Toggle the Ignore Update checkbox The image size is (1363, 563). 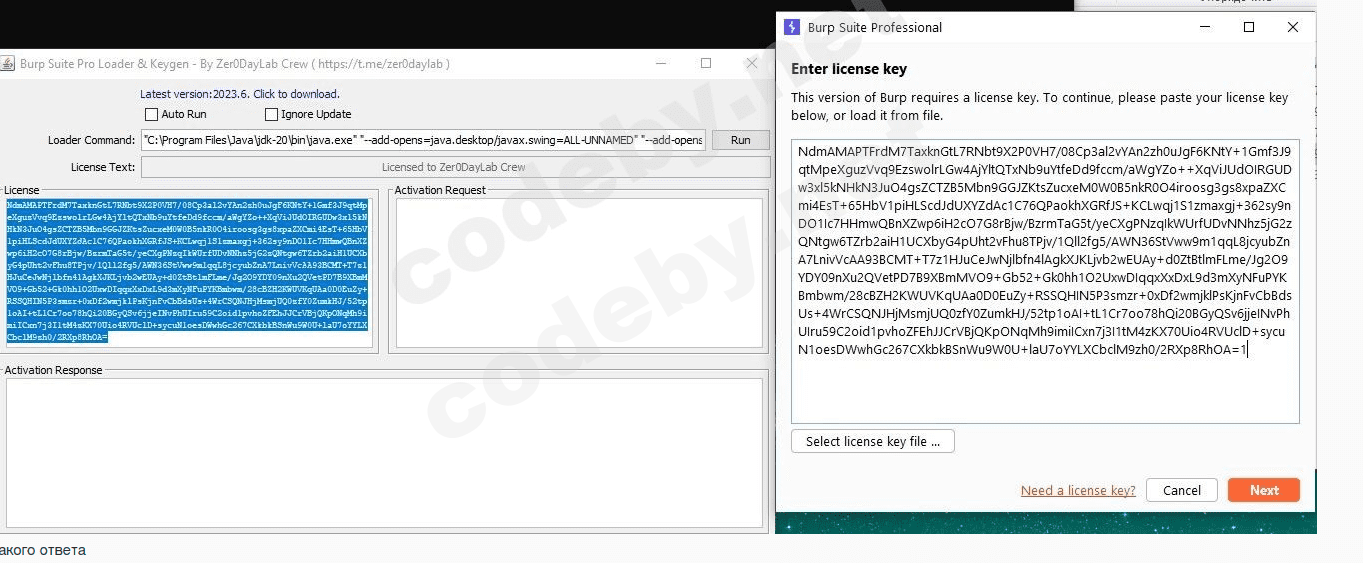coord(271,115)
